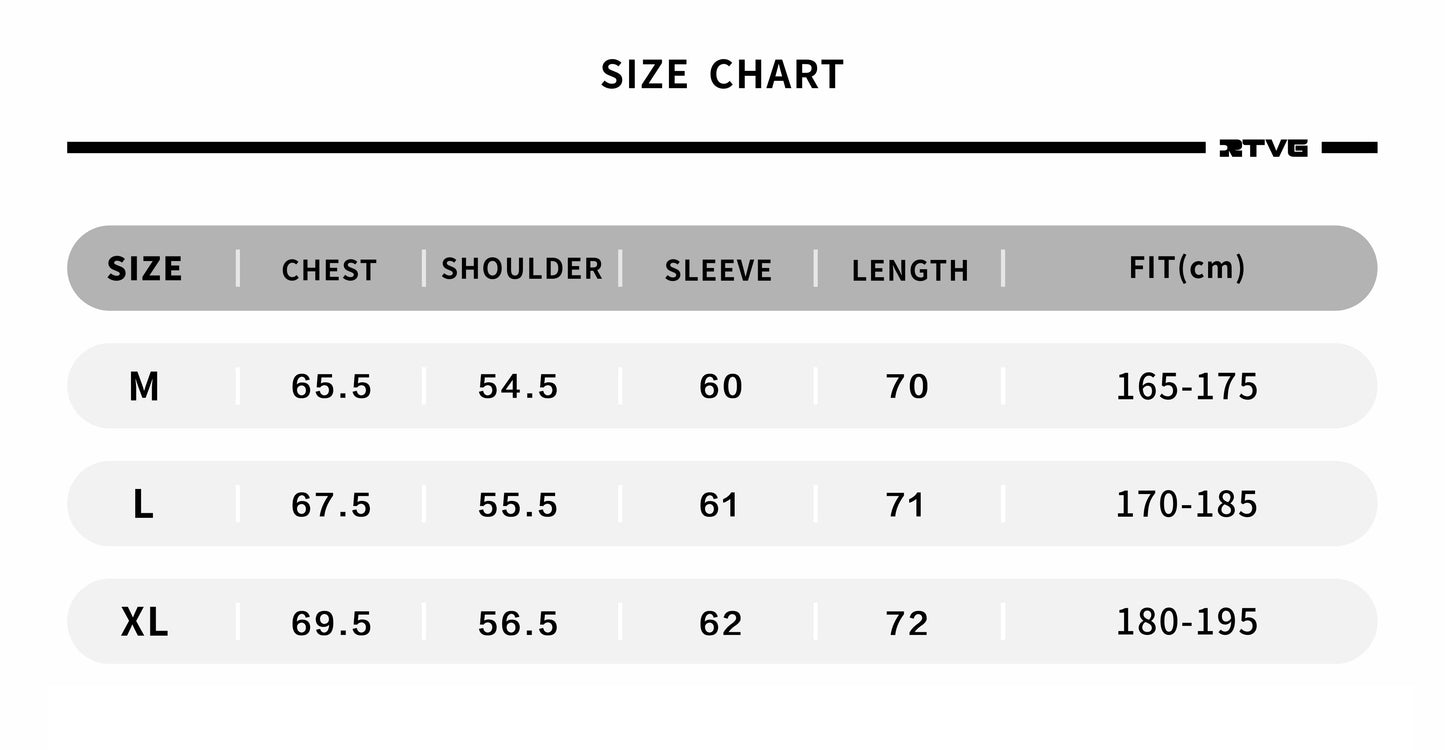The image size is (1445, 750).
Task: Click the RTVG brand logo
Action: pos(1263,148)
